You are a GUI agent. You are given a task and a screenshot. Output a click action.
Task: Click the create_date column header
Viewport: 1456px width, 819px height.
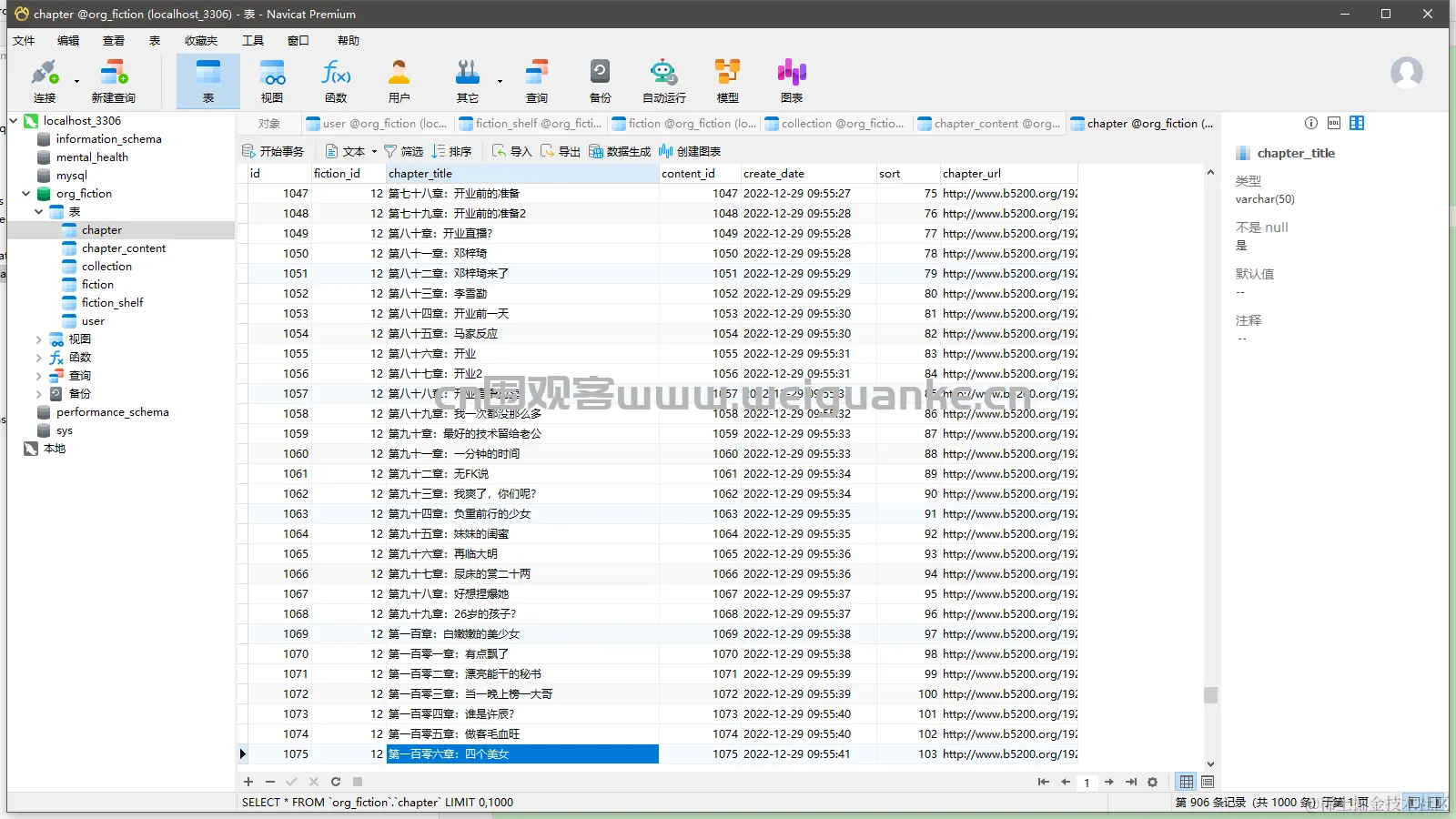tap(808, 173)
